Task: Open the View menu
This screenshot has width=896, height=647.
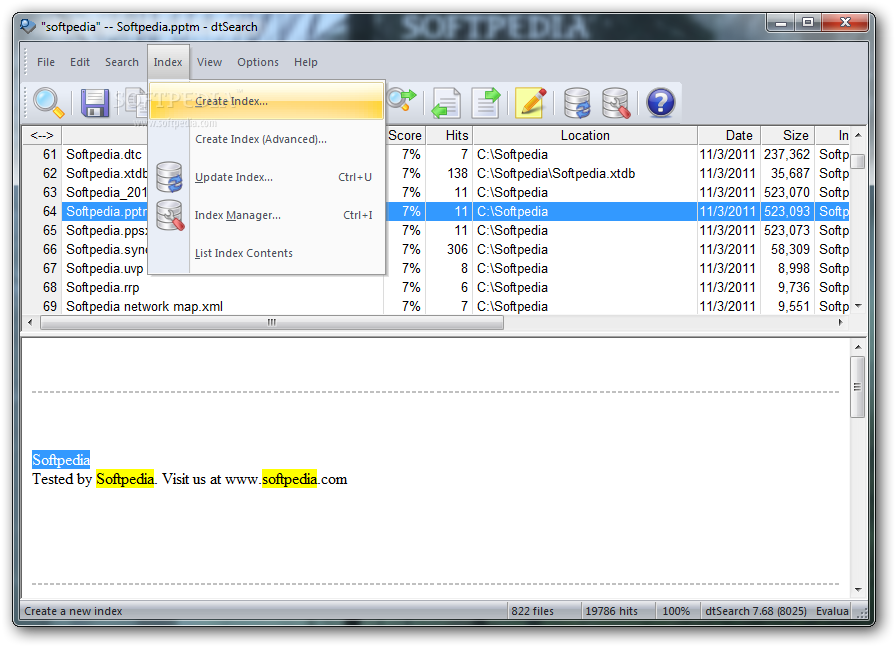Action: (x=209, y=62)
